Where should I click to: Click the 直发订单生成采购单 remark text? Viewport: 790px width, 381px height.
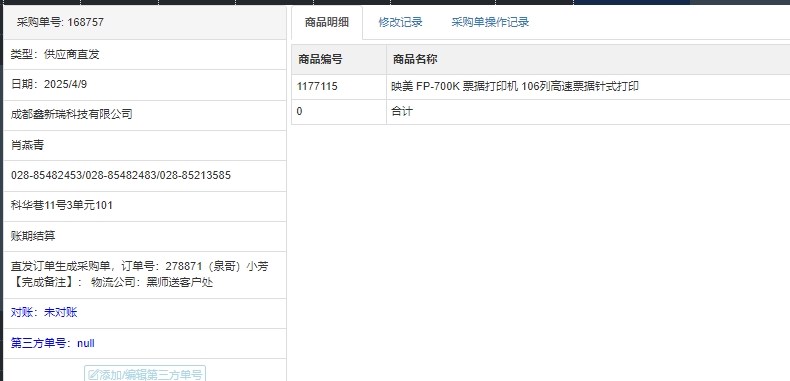[x=140, y=275]
